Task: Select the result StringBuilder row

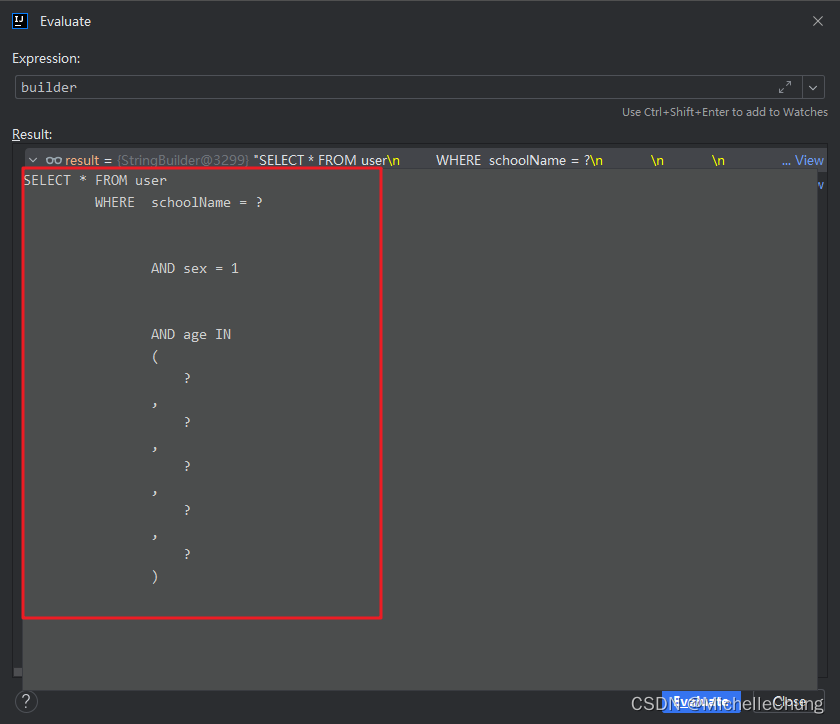Action: (x=425, y=160)
